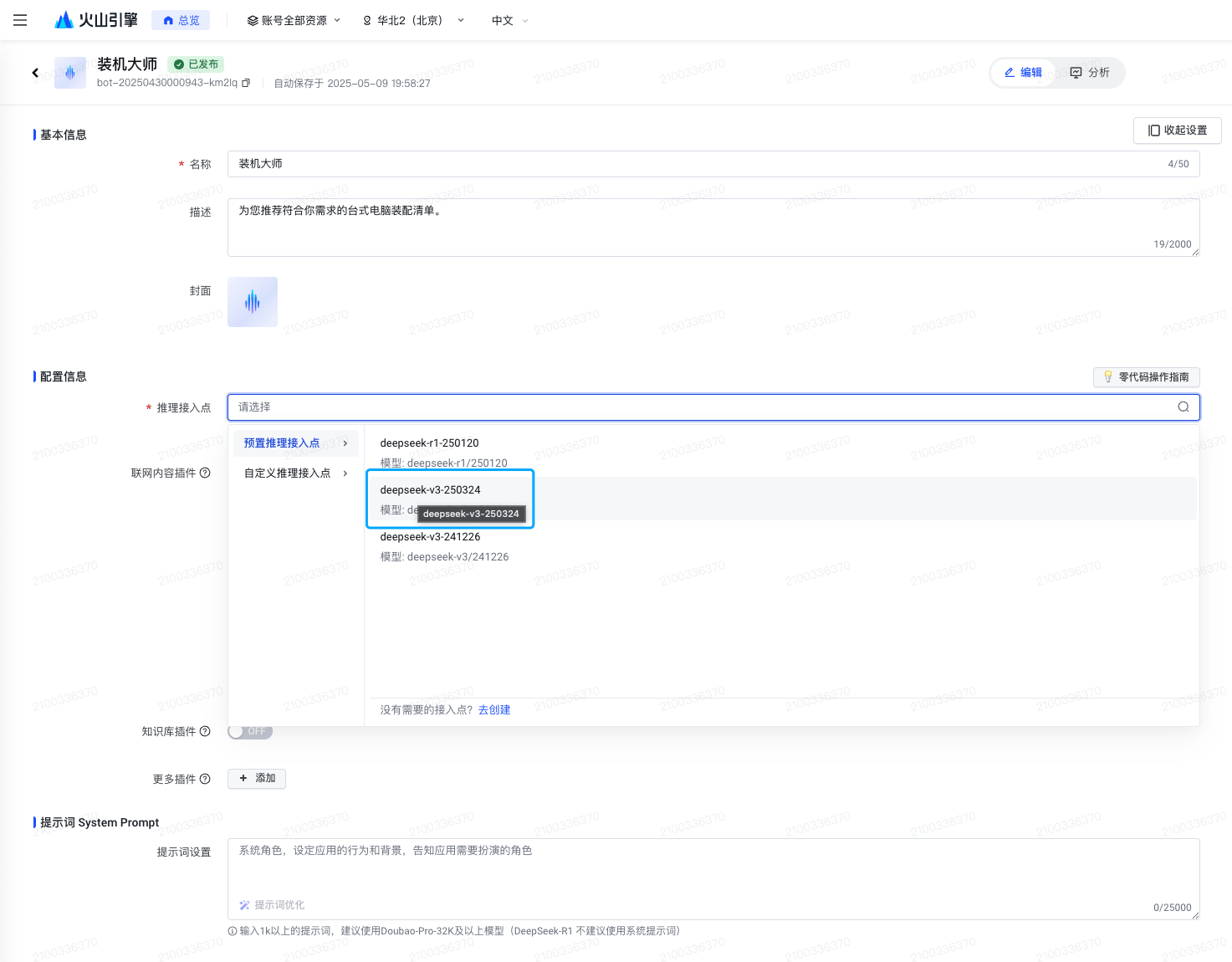Click the bot avatar icon in header
Image resolution: width=1232 pixels, height=962 pixels.
click(x=70, y=73)
